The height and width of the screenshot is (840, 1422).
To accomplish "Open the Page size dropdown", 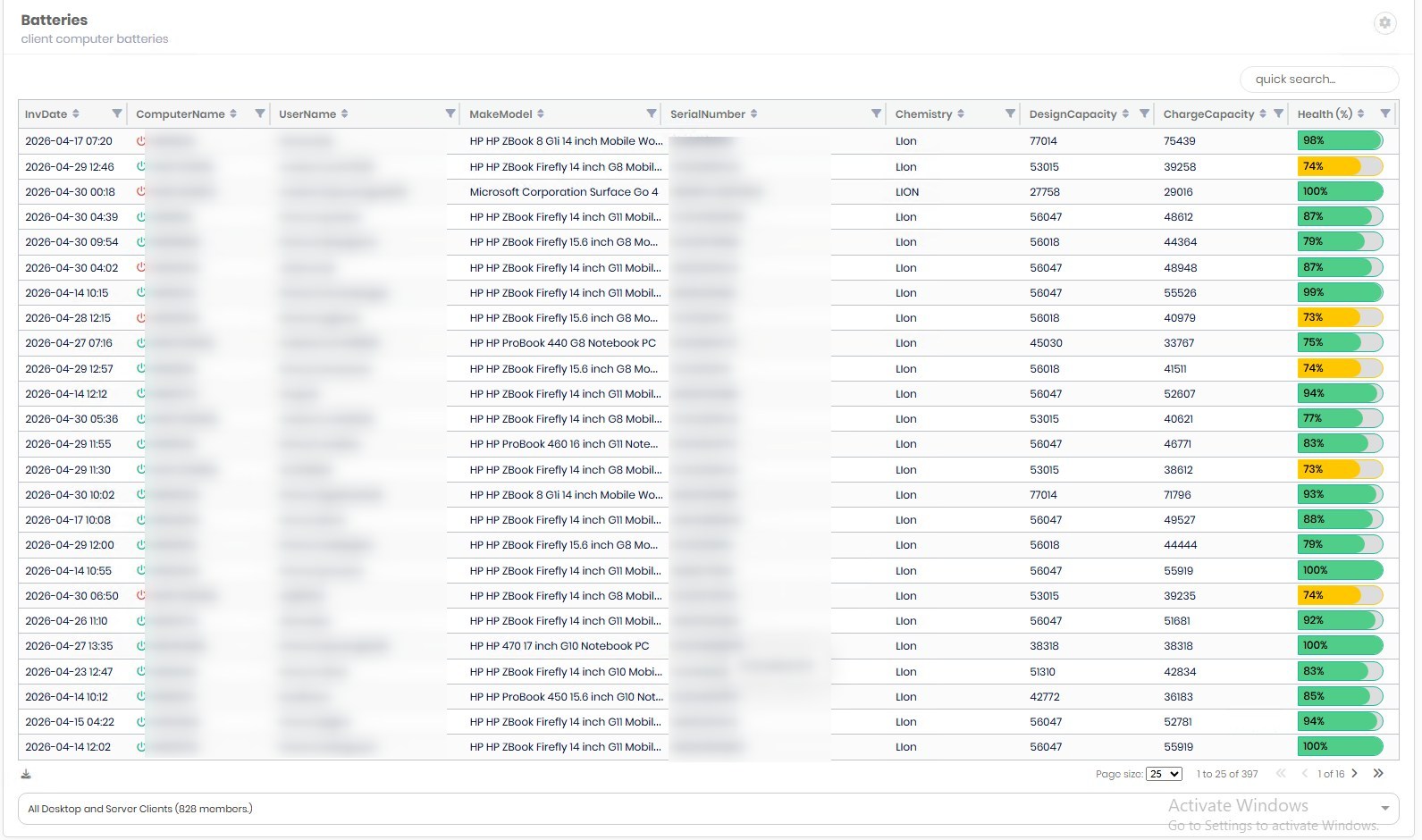I will click(x=1165, y=774).
